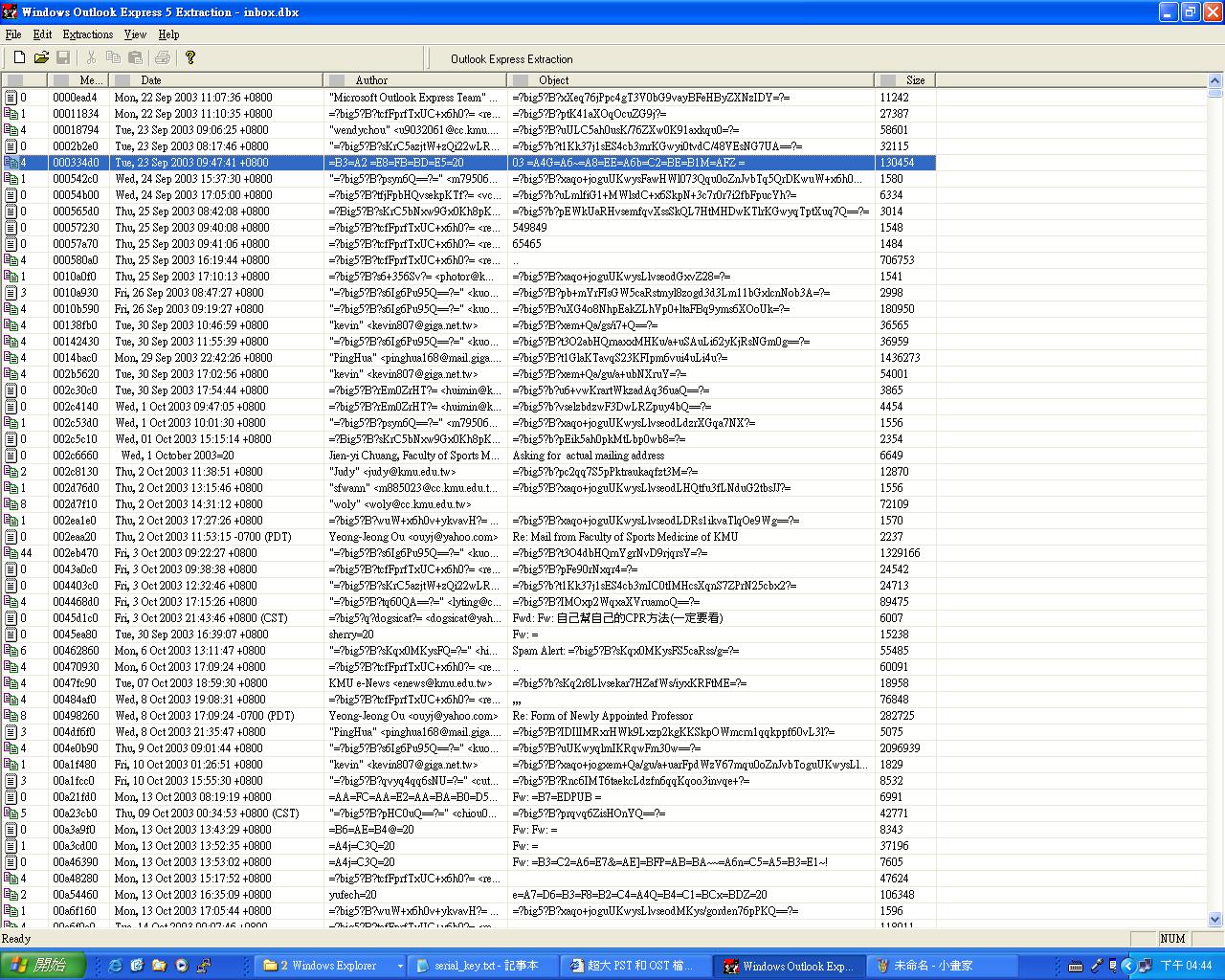The width and height of the screenshot is (1225, 980).
Task: Click the Outlook Express Extraction toolbar button
Action: click(512, 59)
